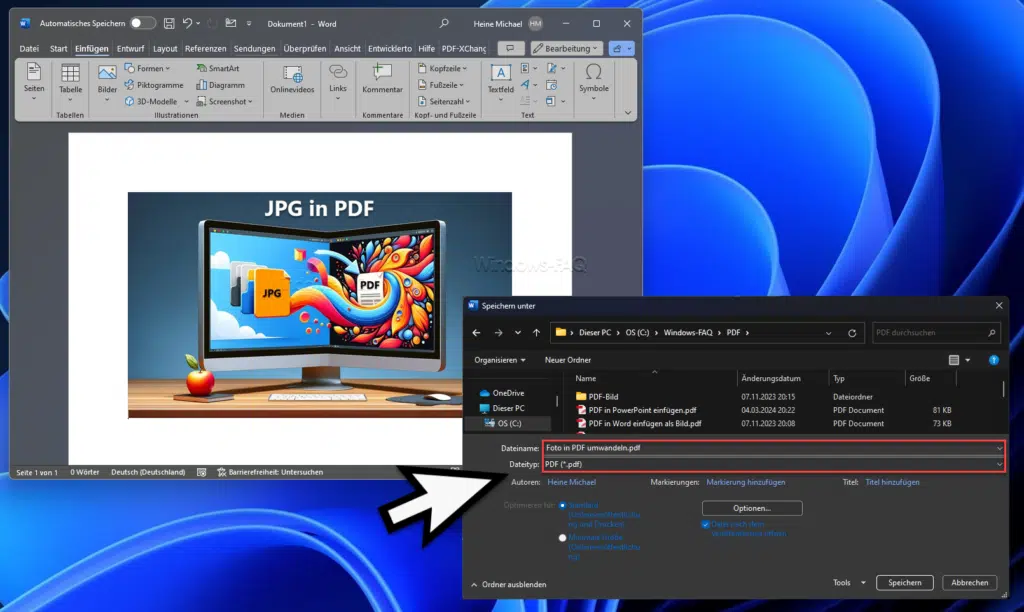Open the Referenzen ribbon tab
1024x612 pixels.
(x=205, y=48)
